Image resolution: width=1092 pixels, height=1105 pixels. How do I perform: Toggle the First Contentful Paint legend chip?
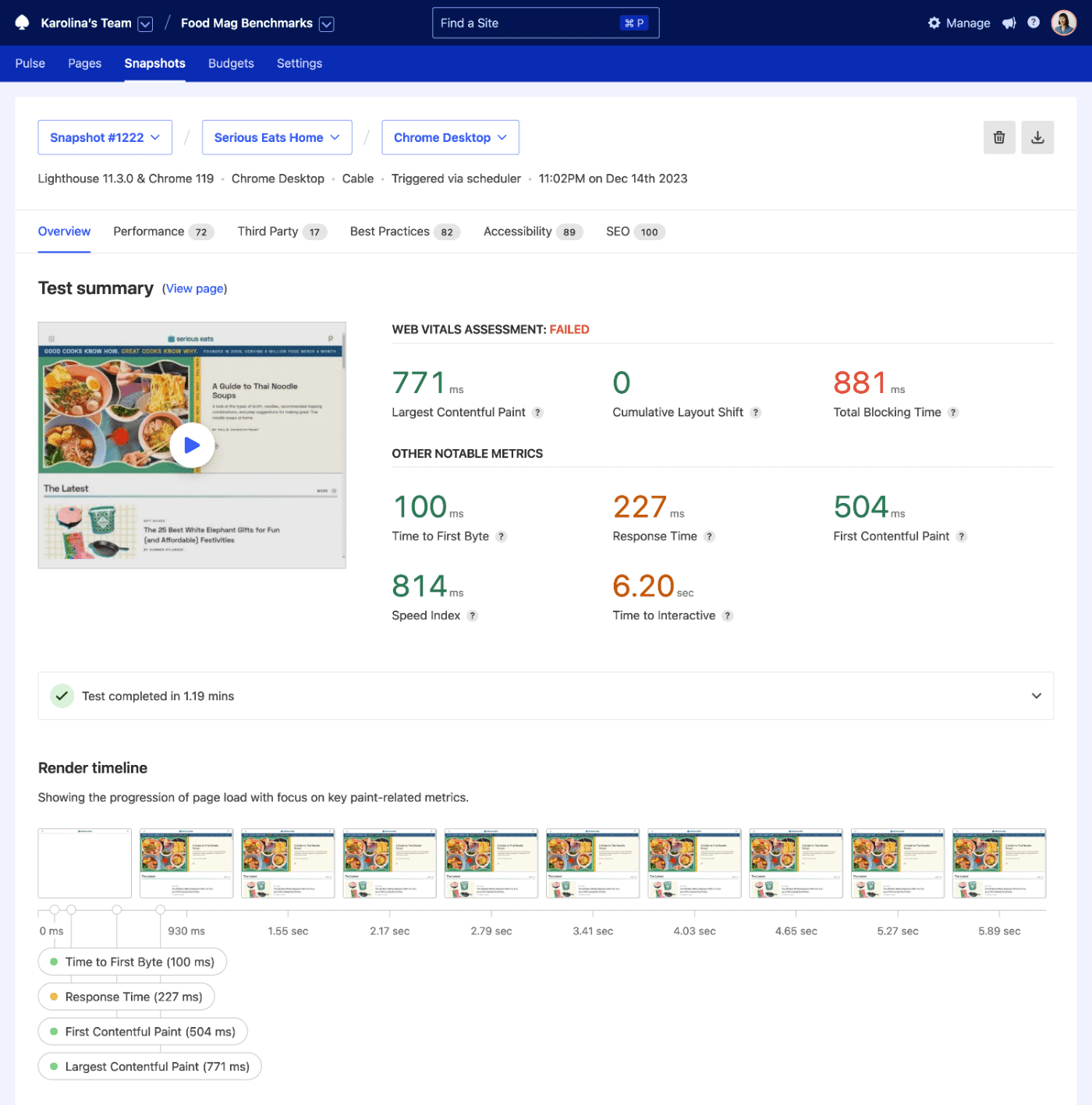pyautogui.click(x=142, y=1031)
